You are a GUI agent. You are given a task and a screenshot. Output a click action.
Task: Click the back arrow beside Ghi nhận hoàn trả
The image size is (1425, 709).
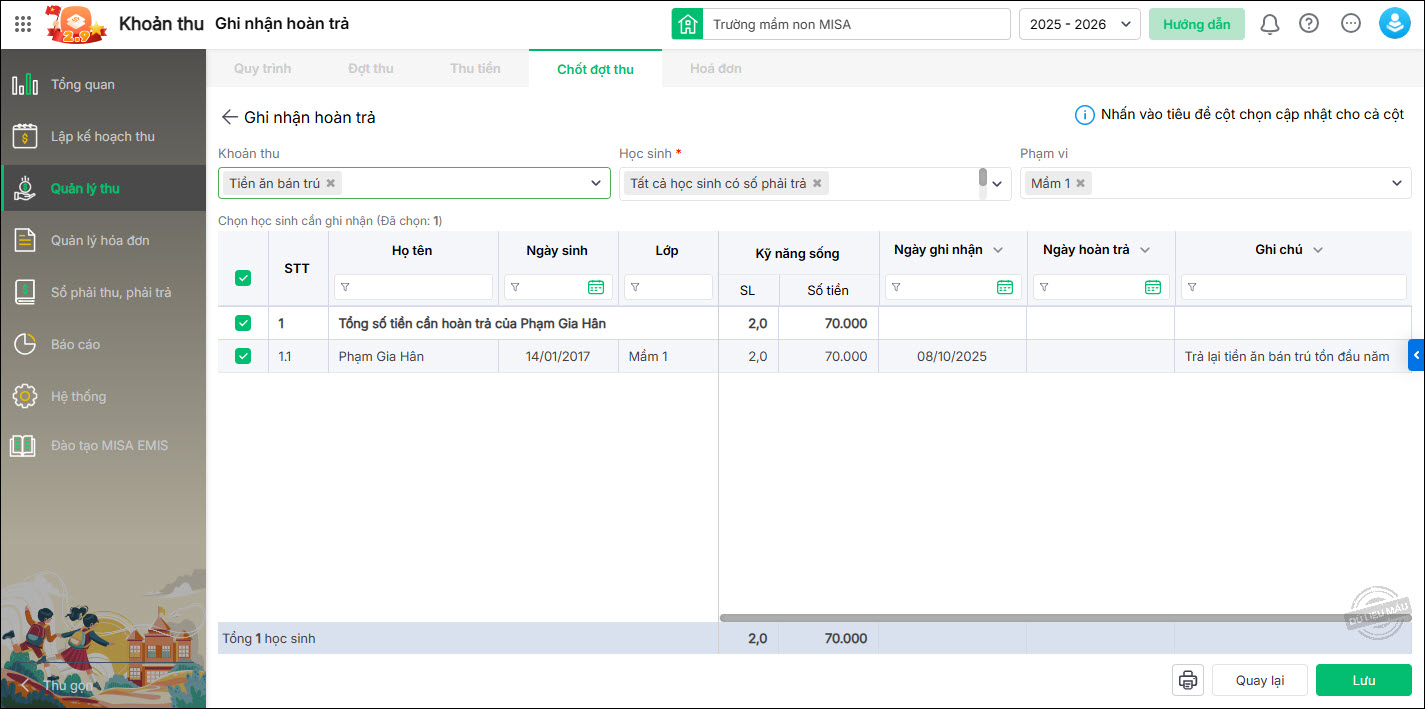230,117
